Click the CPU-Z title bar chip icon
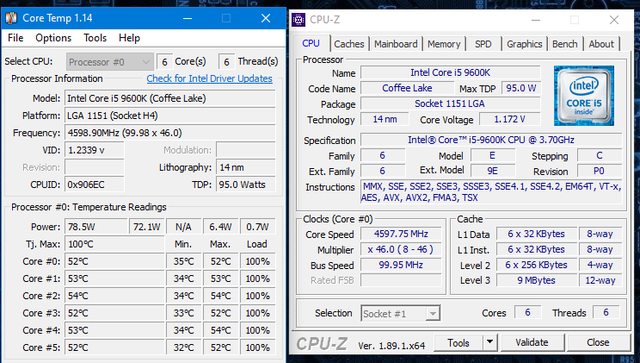Image resolution: width=640 pixels, height=363 pixels. click(299, 20)
